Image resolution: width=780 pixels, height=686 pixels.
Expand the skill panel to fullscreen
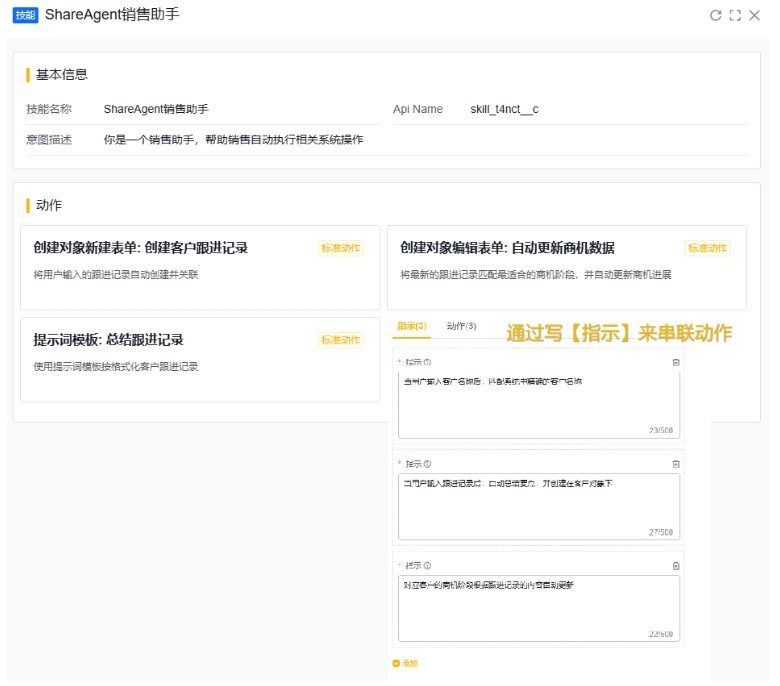[735, 15]
